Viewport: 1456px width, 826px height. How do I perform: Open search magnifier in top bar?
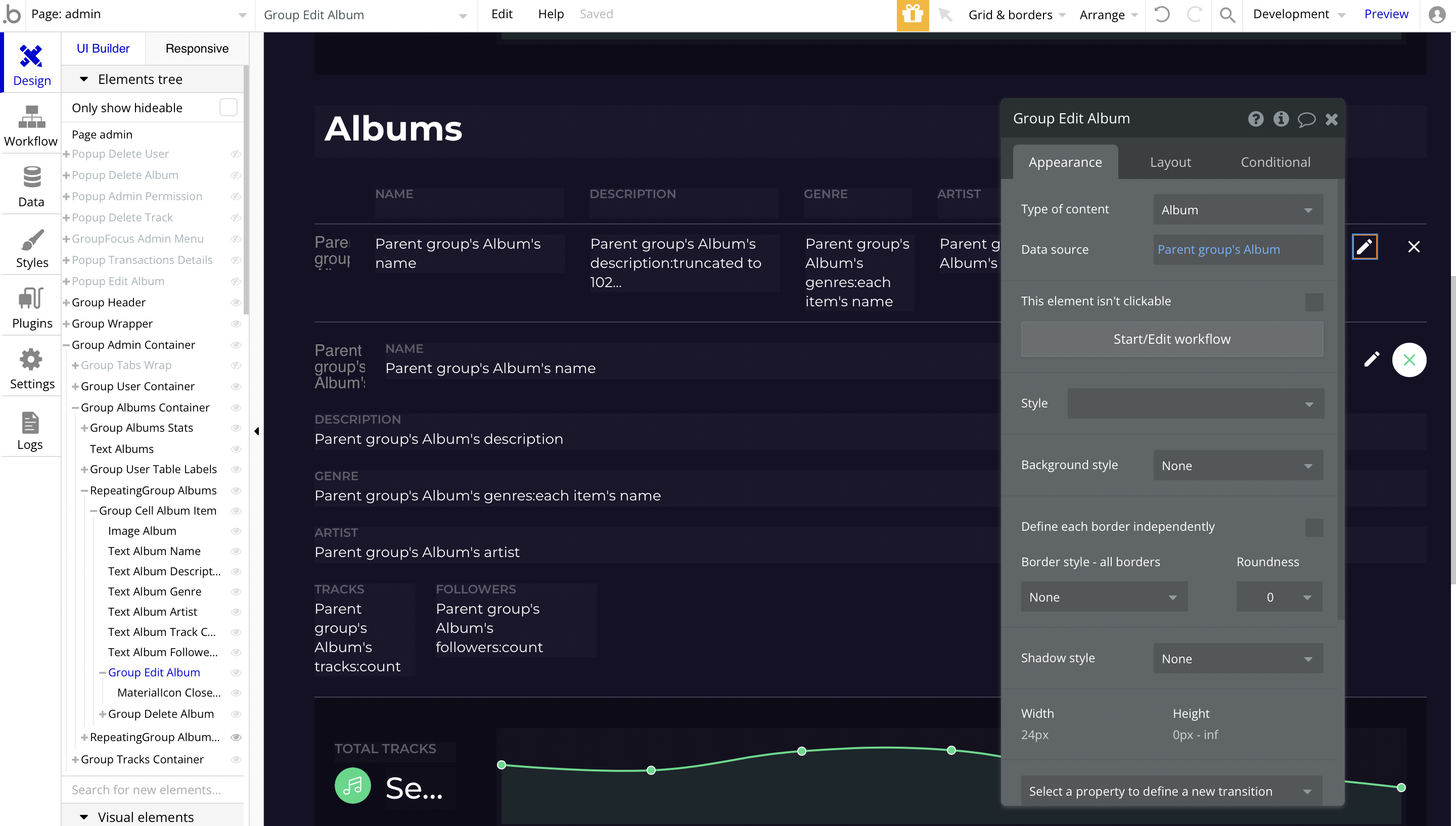pos(1227,15)
